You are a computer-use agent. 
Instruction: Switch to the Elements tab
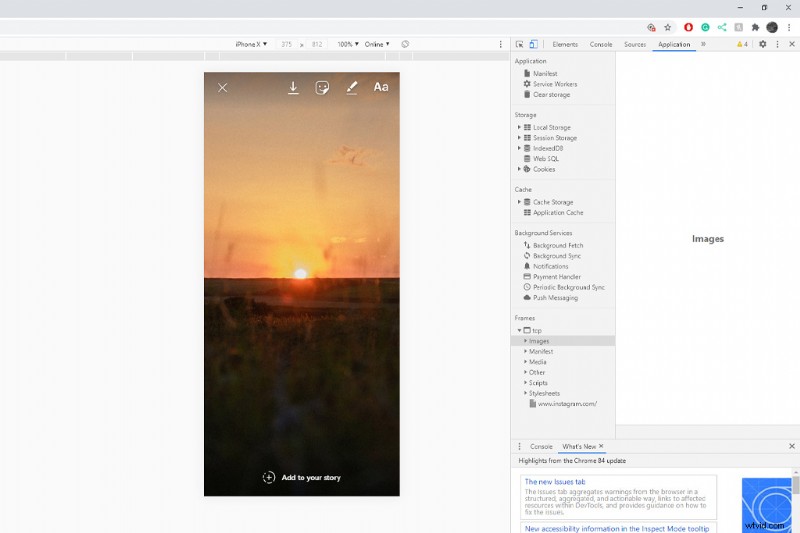click(x=565, y=44)
